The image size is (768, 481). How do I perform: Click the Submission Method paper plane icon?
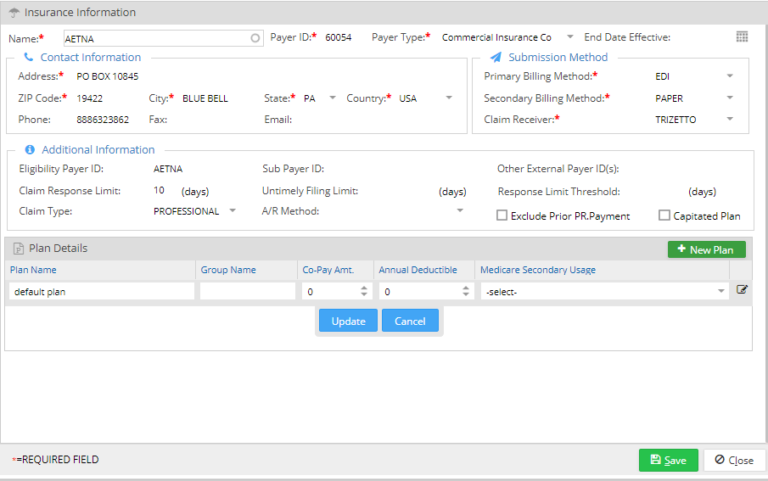(496, 57)
